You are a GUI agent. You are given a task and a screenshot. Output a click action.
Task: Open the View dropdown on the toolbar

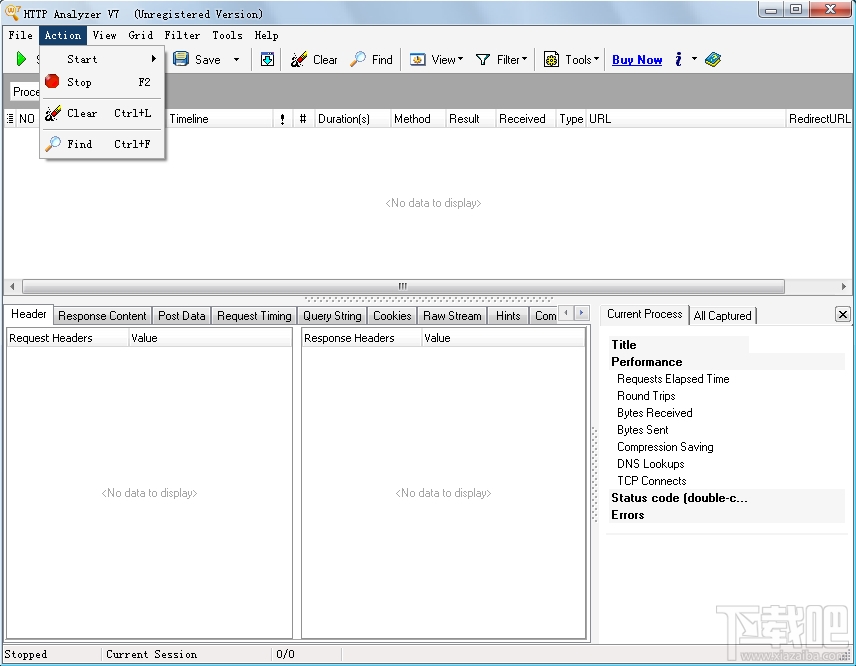436,59
